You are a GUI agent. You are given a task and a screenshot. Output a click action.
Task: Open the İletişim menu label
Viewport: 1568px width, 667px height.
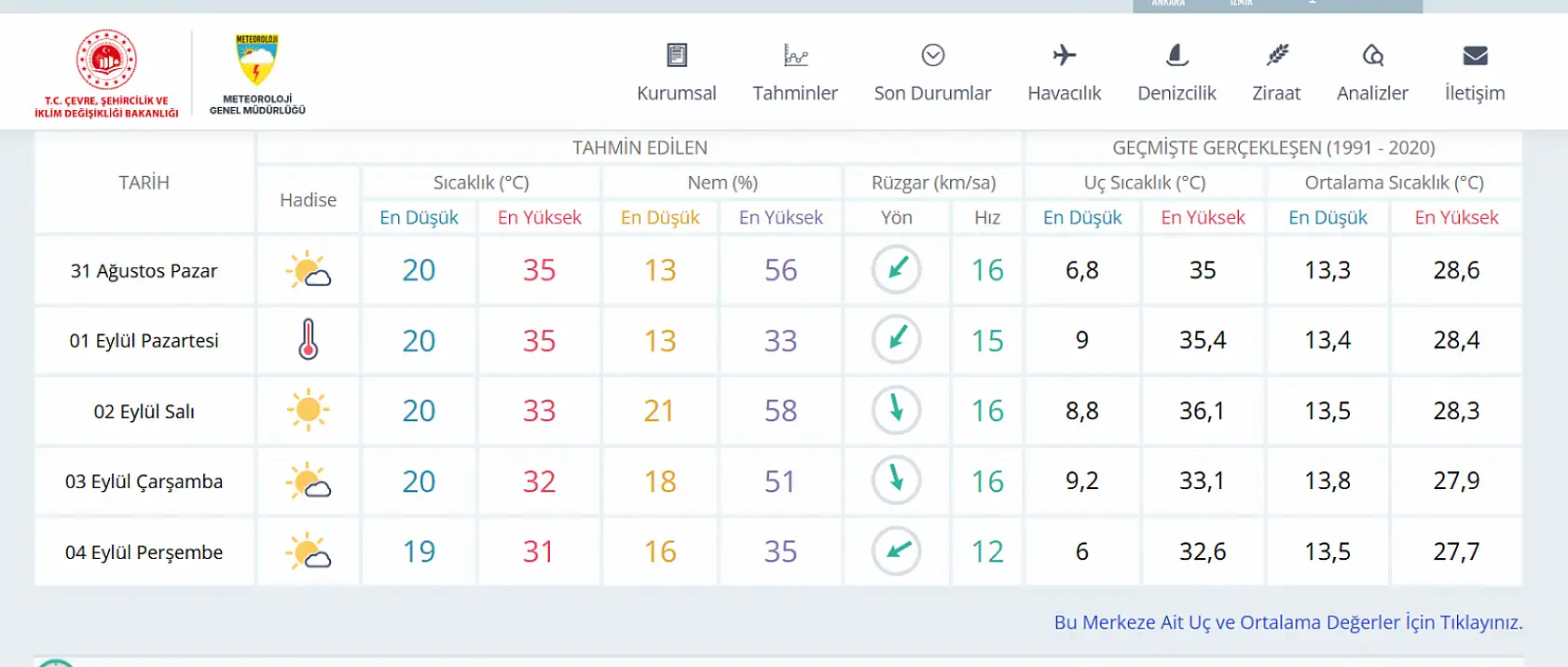(1475, 93)
